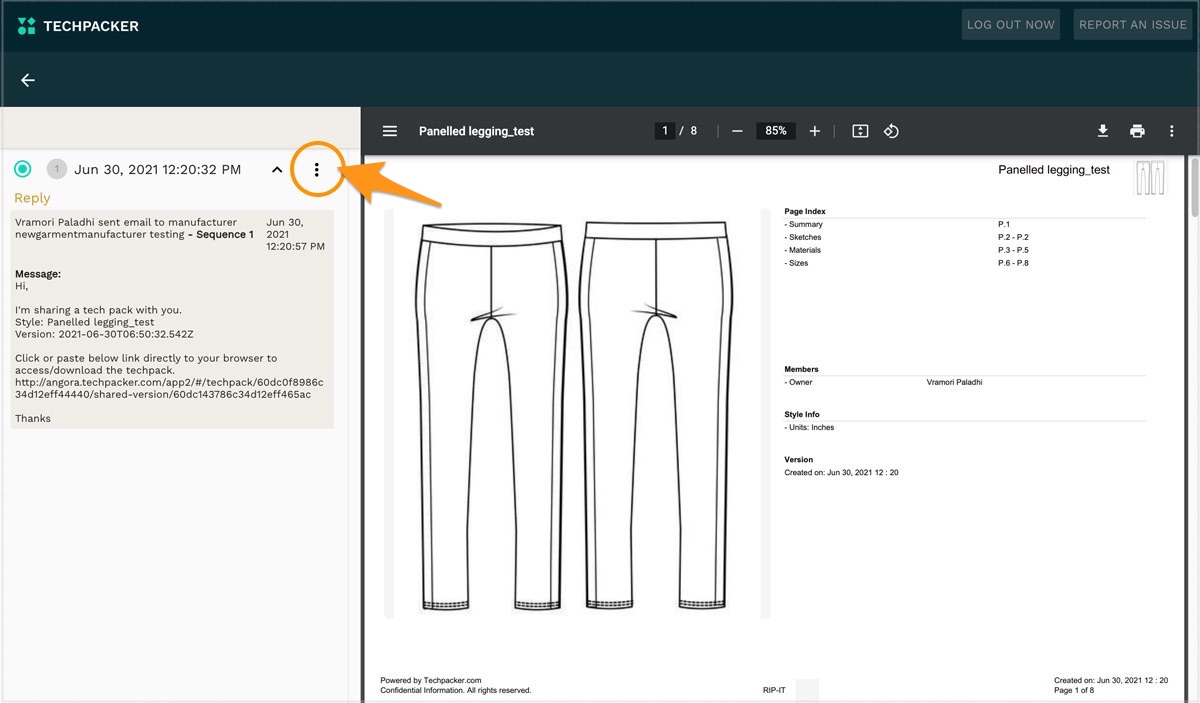Click 'Vramori Paladhi' owner name in PDF
Viewport: 1200px width, 703px height.
tap(955, 382)
